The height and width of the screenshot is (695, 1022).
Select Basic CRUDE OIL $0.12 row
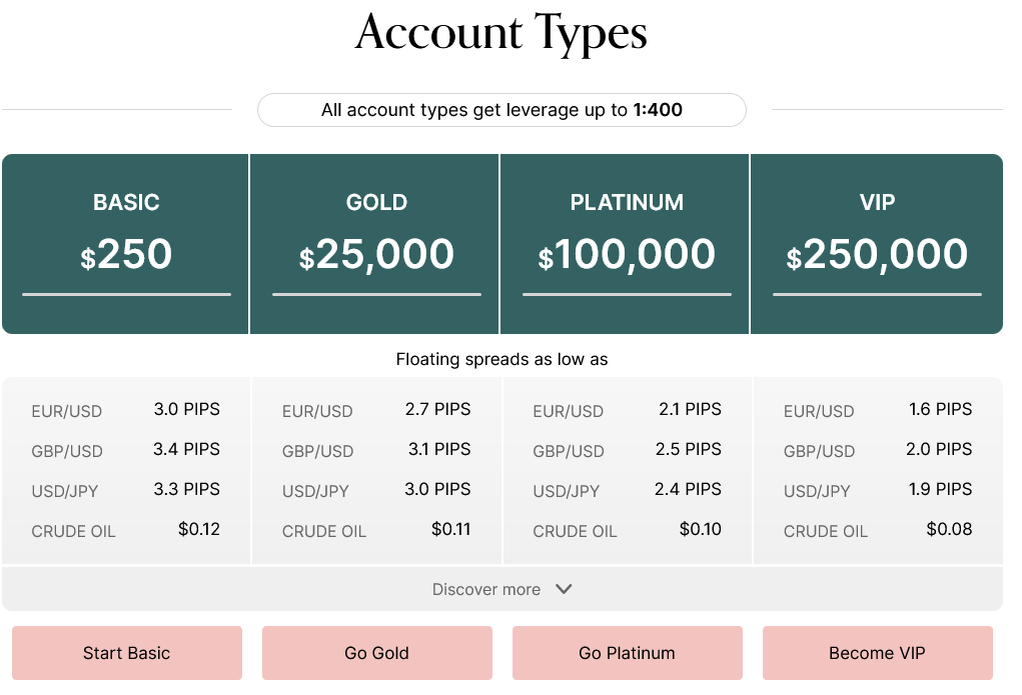[x=126, y=530]
